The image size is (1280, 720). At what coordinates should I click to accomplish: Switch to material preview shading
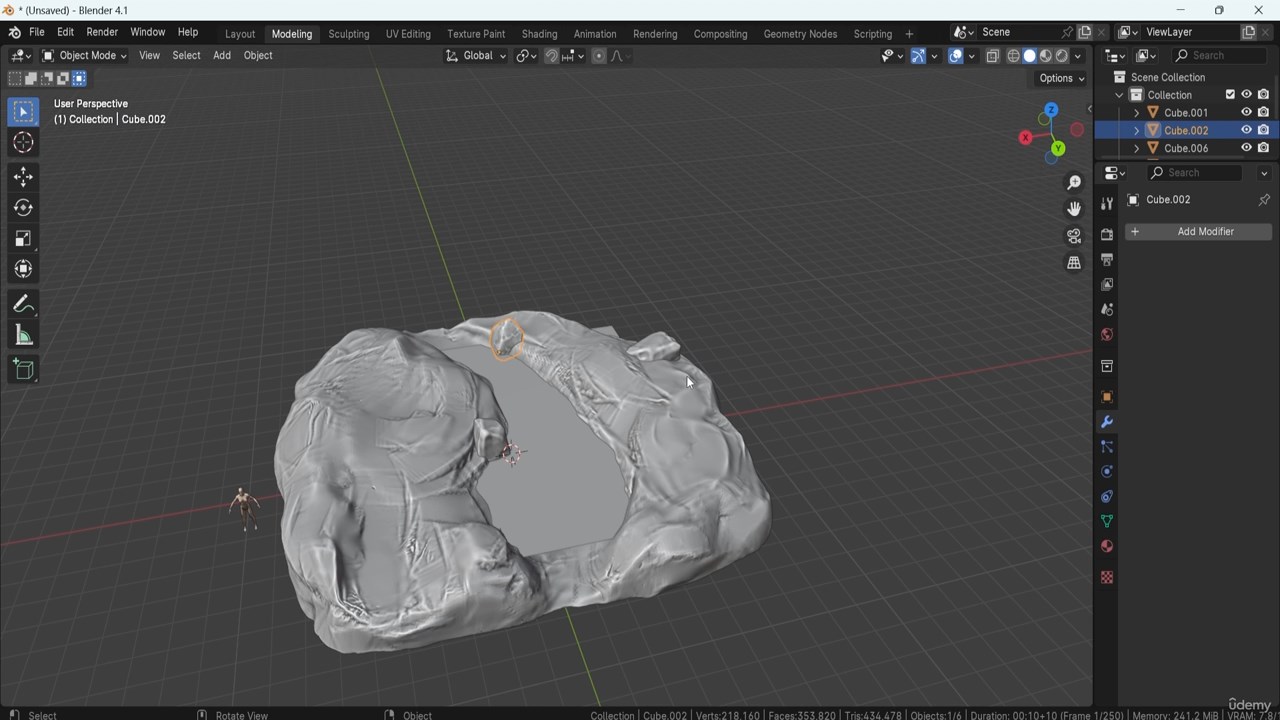pyautogui.click(x=1045, y=56)
